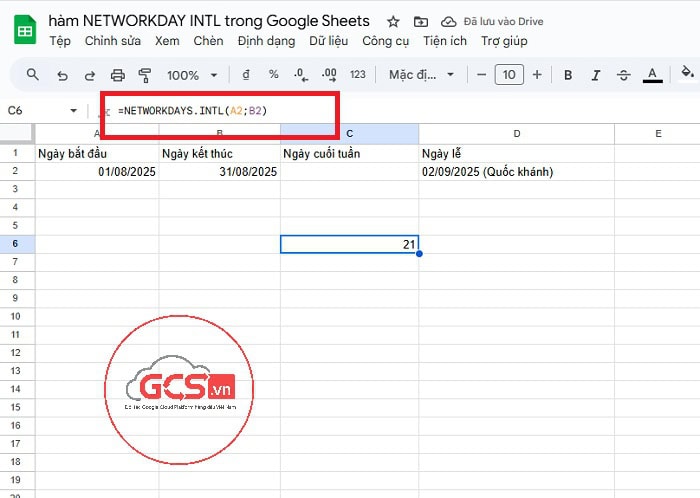Open the search menus magnifier tool

click(33, 75)
